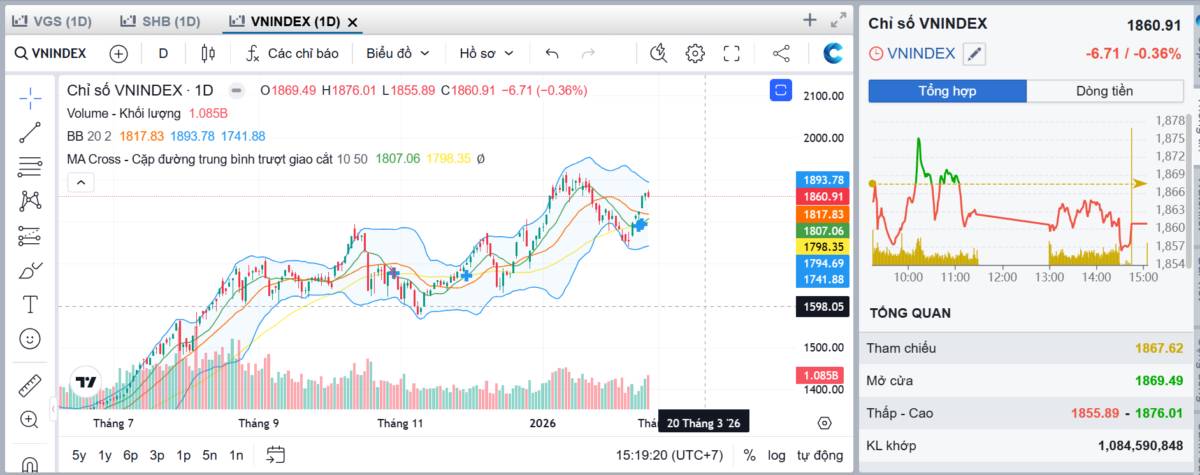Set chart range to 1p

coord(184,455)
